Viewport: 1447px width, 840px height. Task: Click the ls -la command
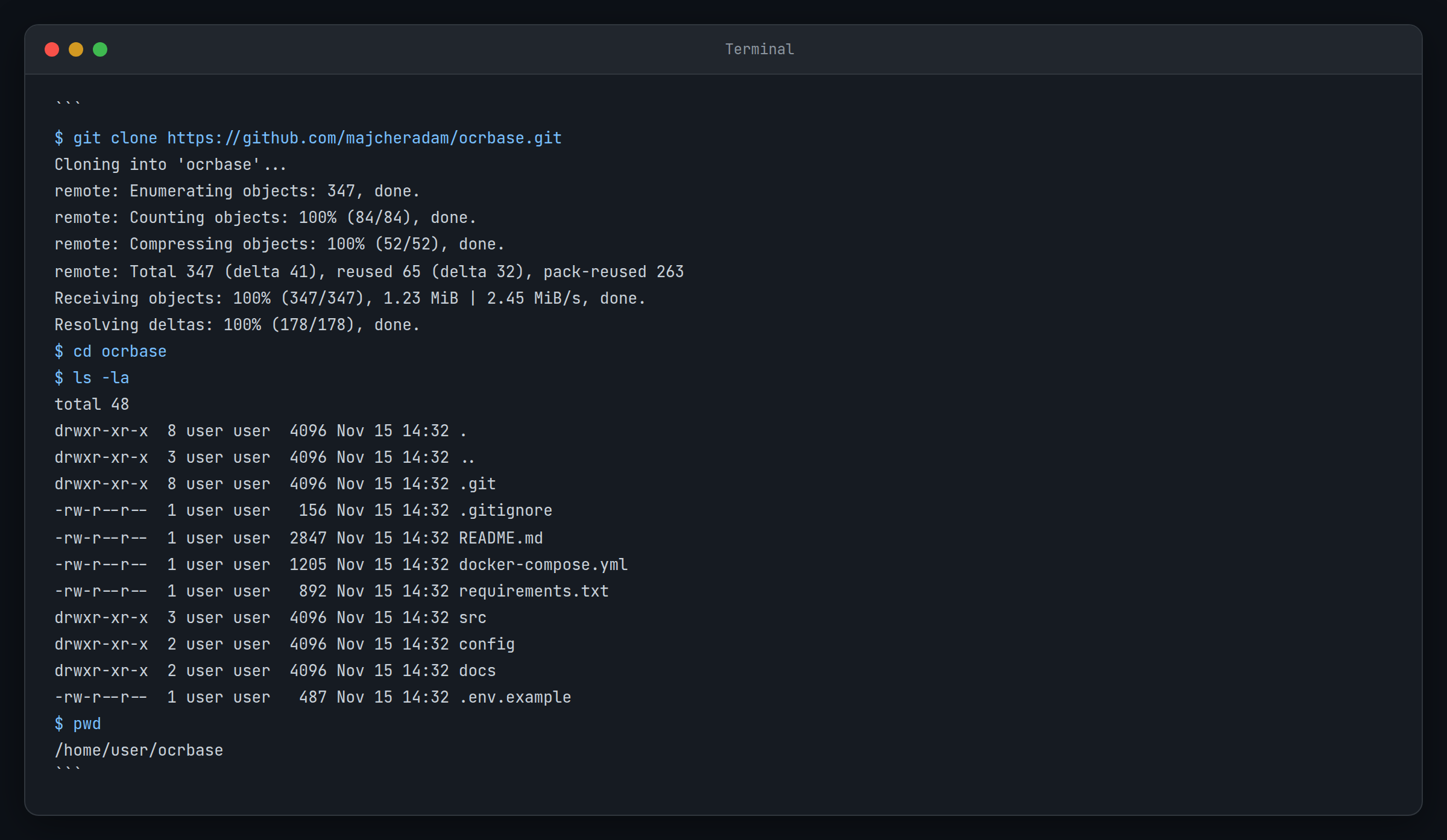coord(92,378)
